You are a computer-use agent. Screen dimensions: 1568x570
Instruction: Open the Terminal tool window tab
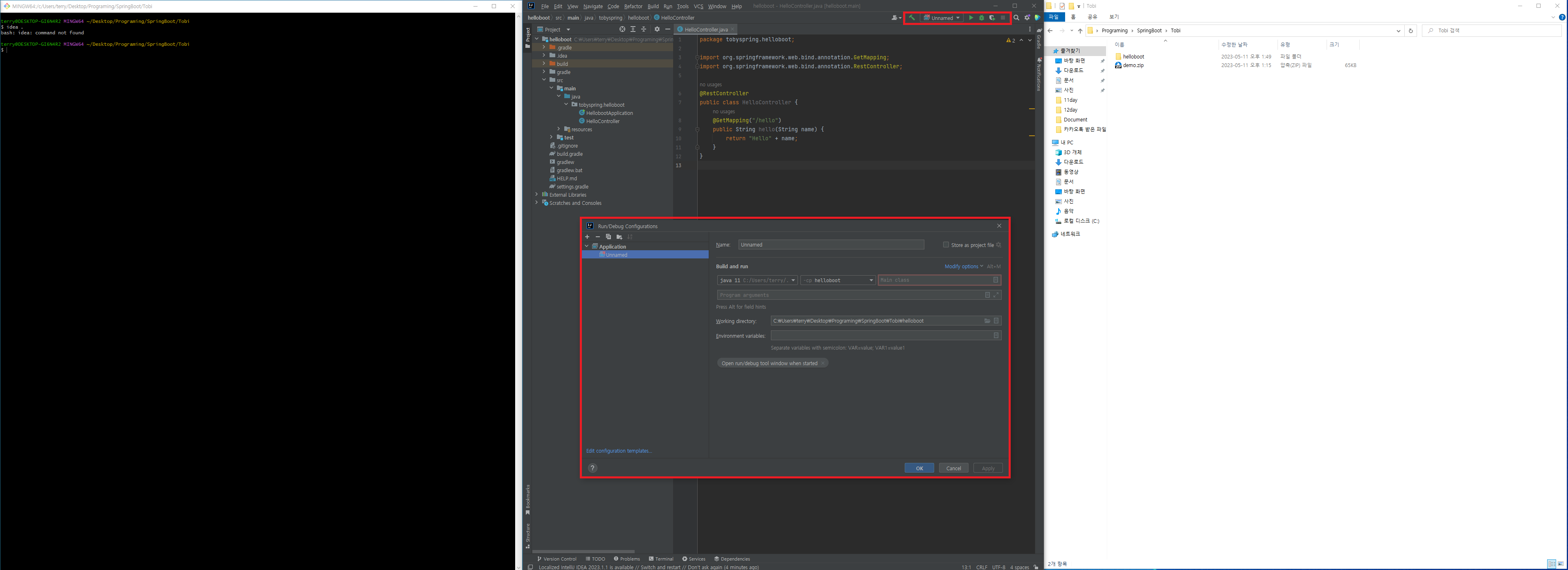pos(661,559)
